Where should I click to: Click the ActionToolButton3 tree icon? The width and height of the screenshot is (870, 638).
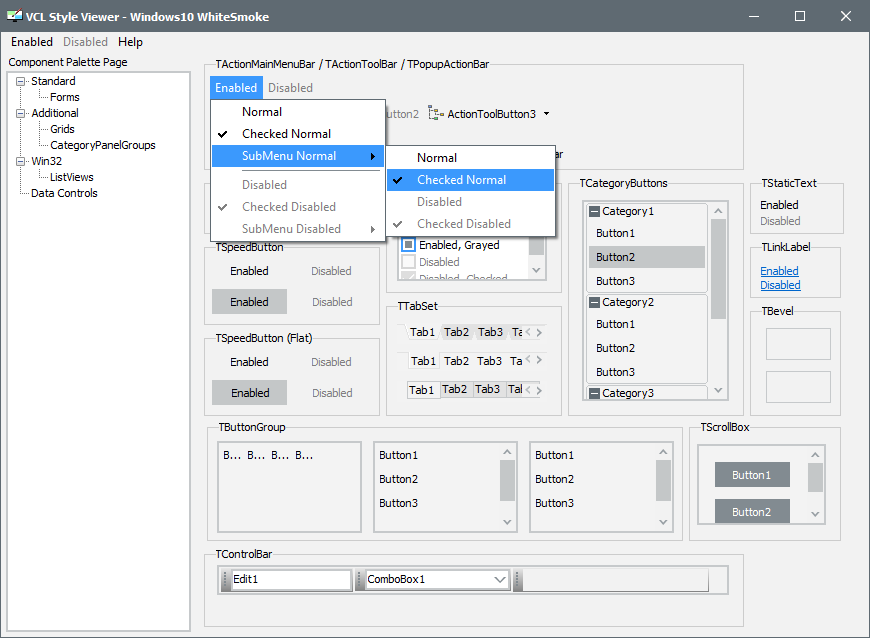pyautogui.click(x=436, y=114)
